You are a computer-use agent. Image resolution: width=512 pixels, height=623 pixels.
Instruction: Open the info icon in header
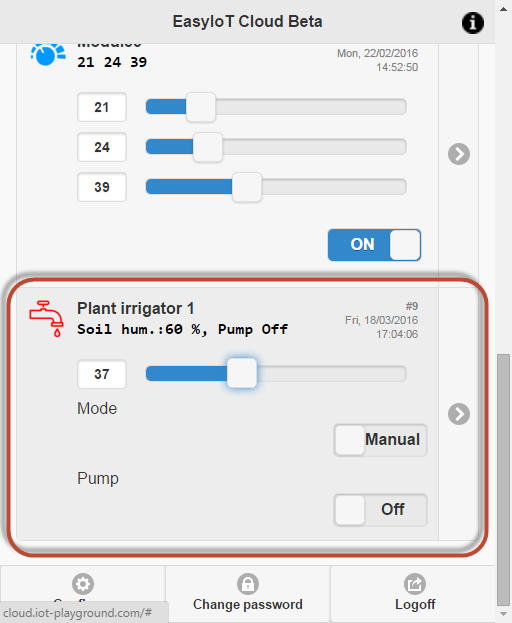[x=472, y=23]
